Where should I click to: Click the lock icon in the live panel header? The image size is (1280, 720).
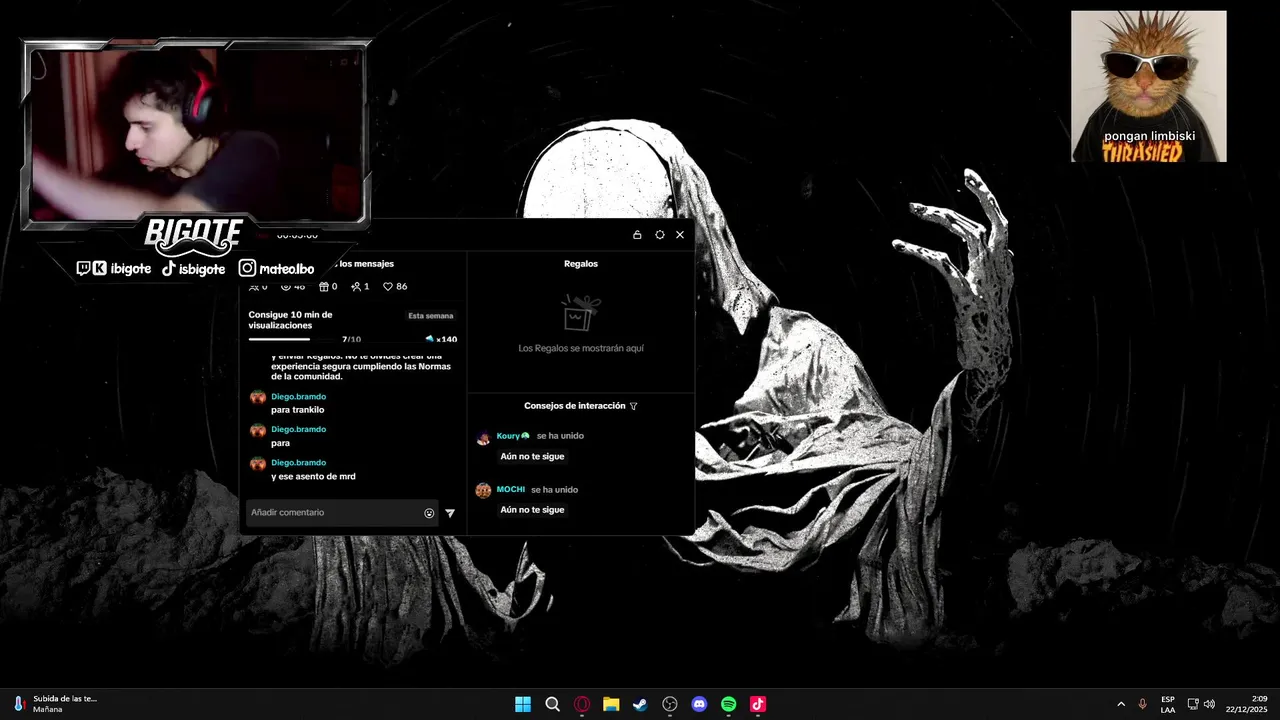(637, 235)
